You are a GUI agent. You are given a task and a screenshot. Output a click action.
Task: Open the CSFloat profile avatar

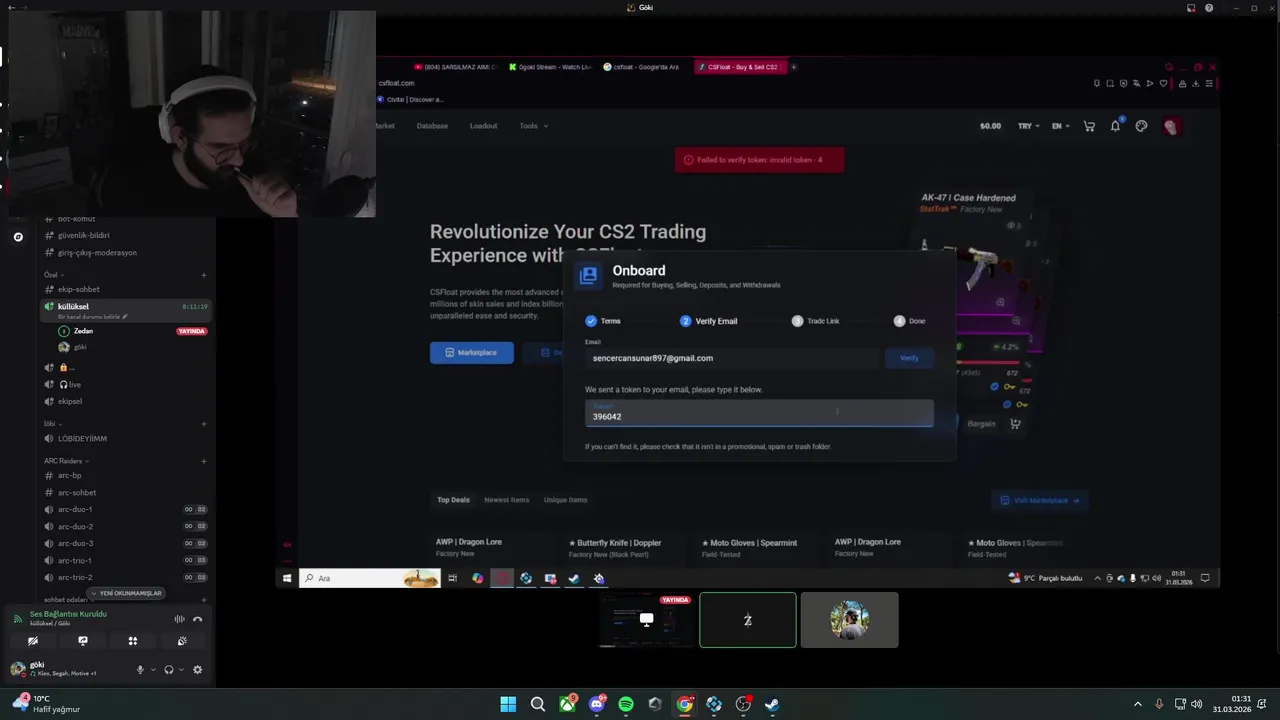click(x=1171, y=126)
